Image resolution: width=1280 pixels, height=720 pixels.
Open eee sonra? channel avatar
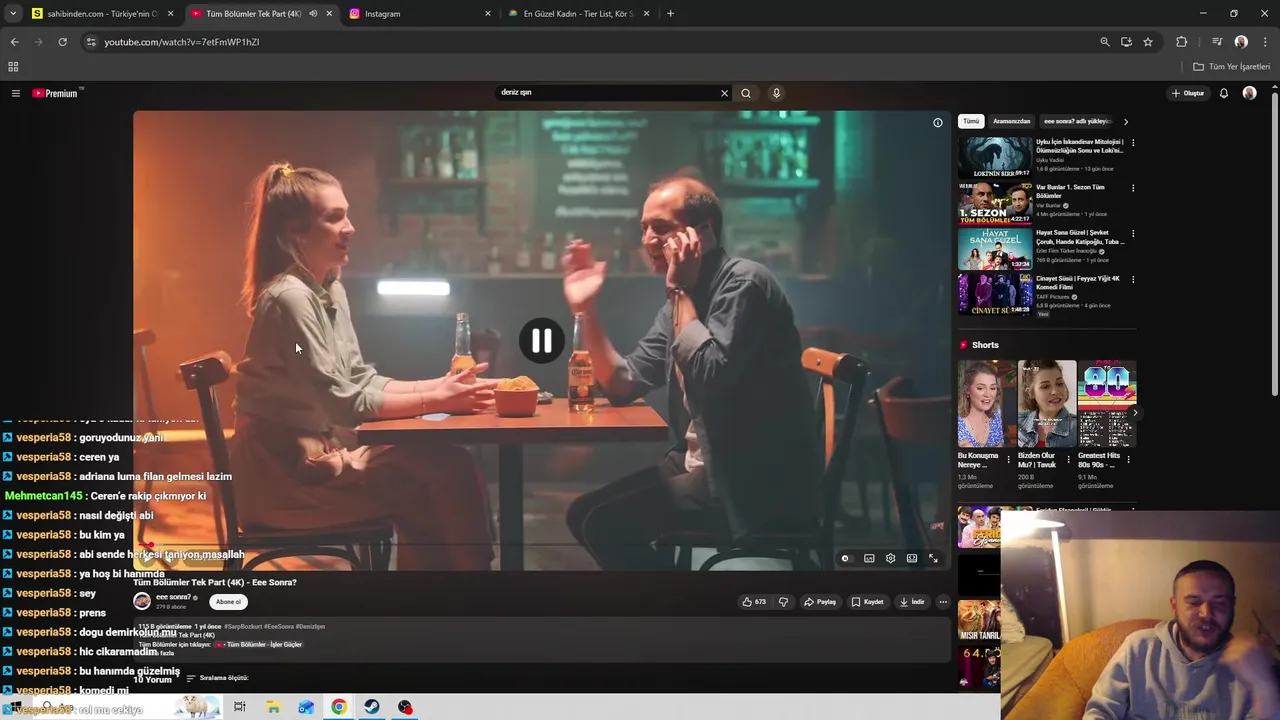pos(142,601)
